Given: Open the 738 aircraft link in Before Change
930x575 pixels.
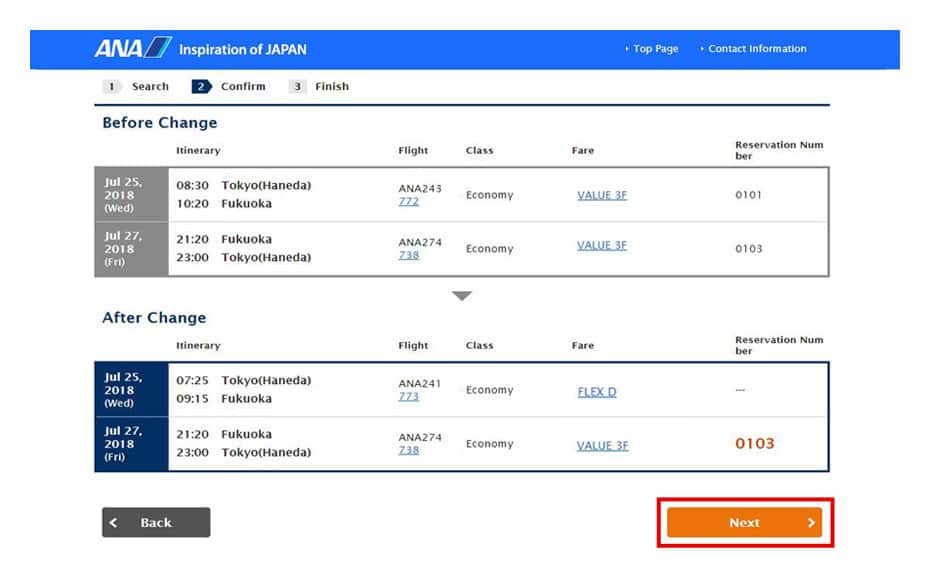Looking at the screenshot, I should [408, 256].
